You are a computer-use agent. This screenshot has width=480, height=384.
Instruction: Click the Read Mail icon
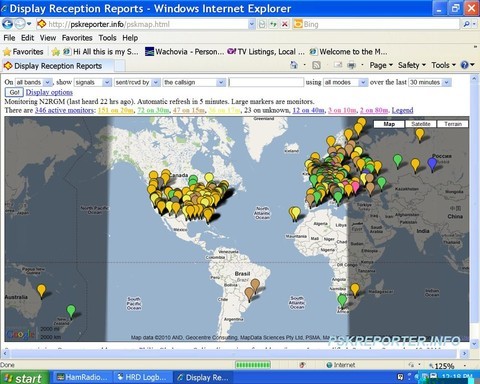[x=338, y=65]
